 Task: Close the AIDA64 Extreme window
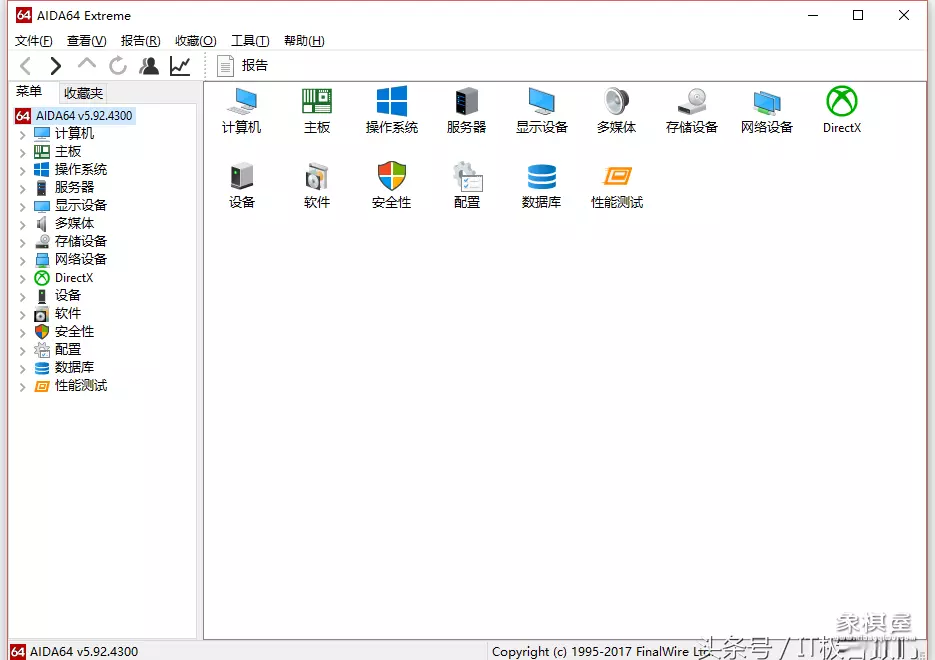tap(904, 15)
